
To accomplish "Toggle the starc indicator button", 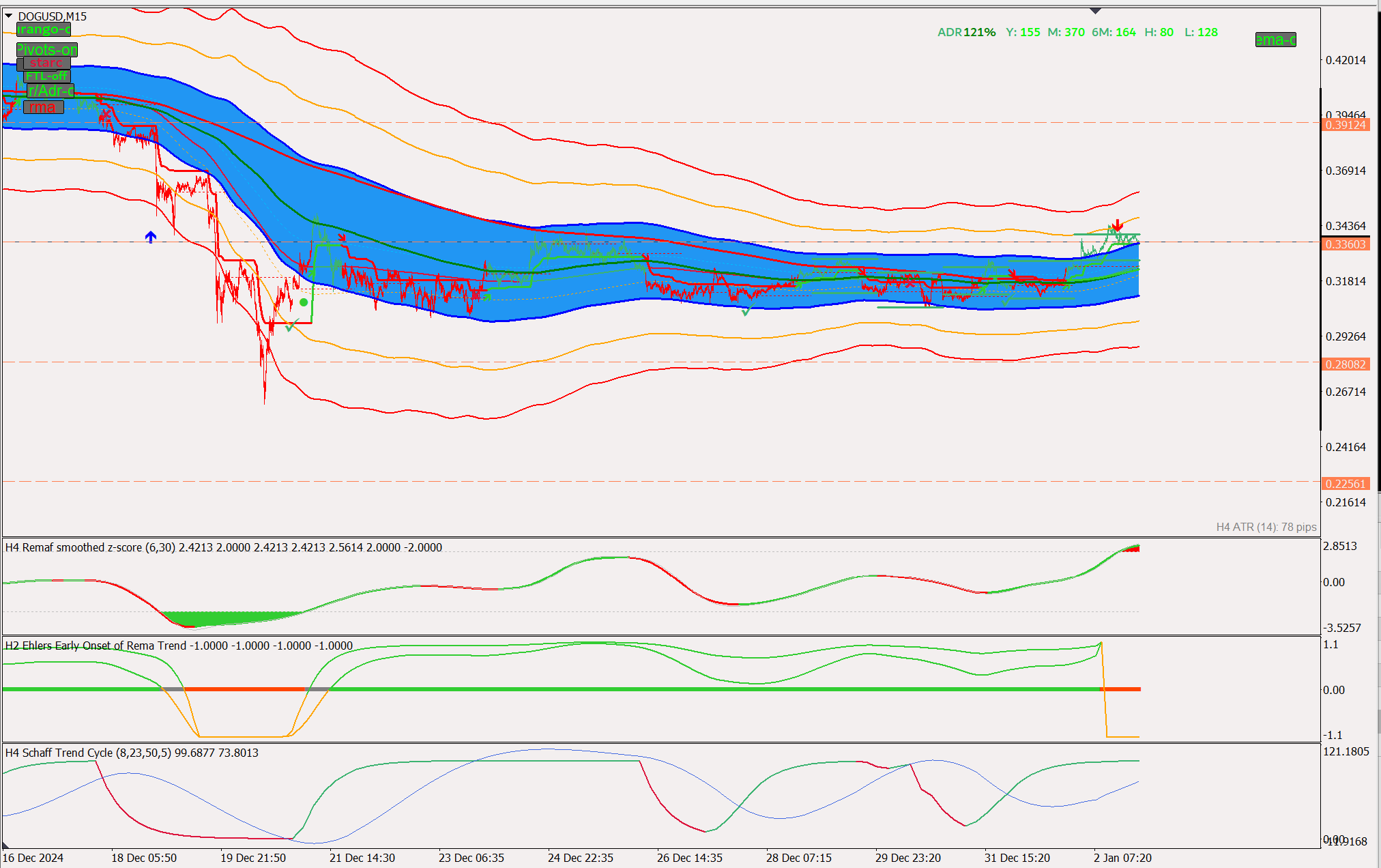I will pos(46,63).
